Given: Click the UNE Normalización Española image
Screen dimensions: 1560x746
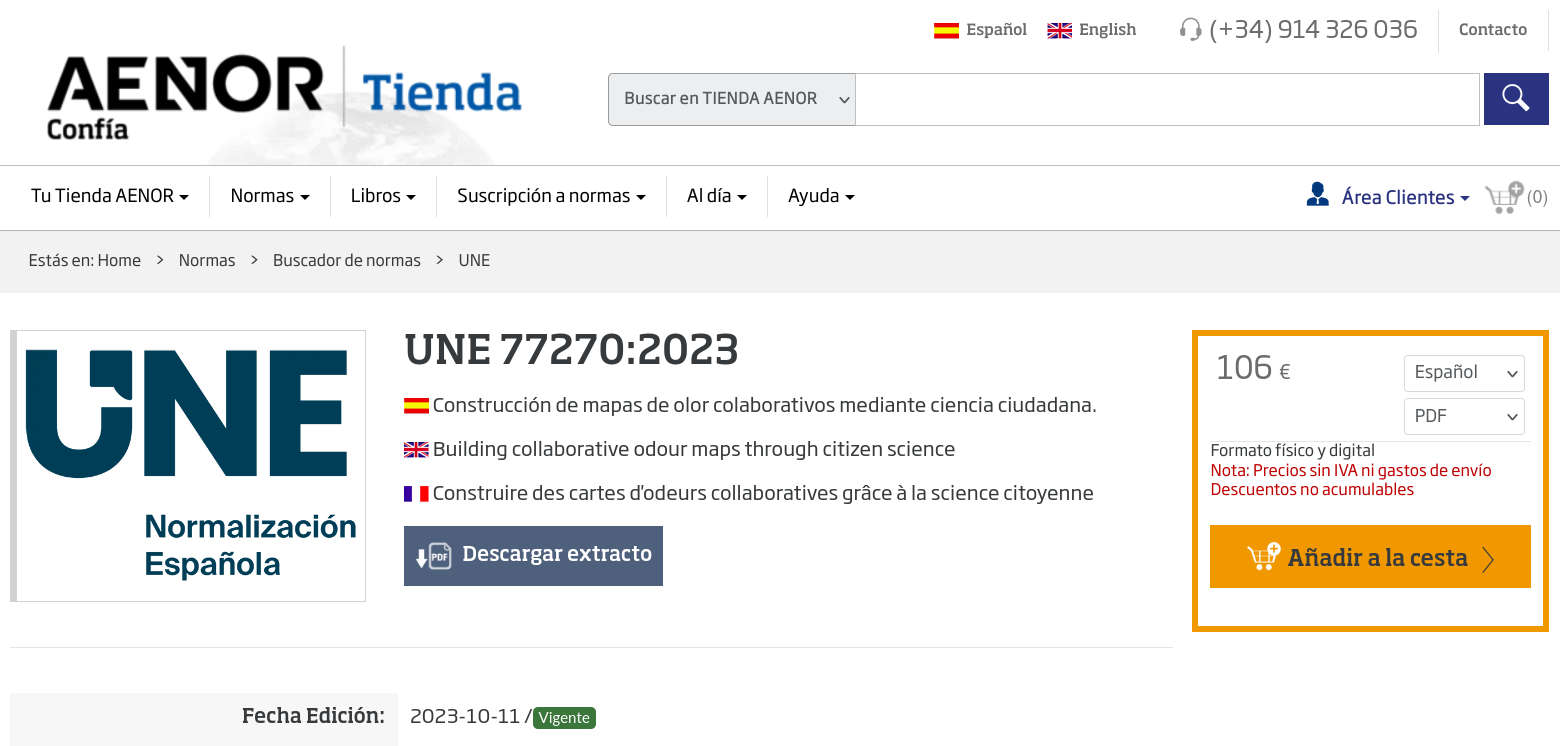Looking at the screenshot, I should point(188,466).
